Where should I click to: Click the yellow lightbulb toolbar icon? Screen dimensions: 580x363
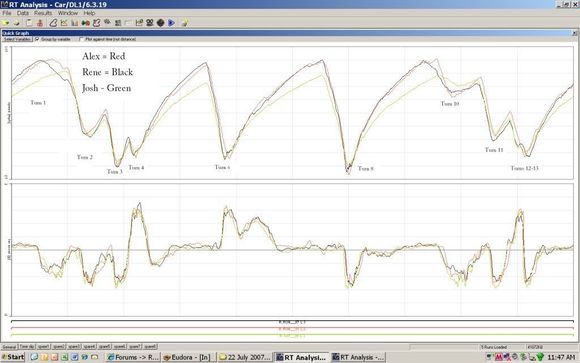(184, 23)
